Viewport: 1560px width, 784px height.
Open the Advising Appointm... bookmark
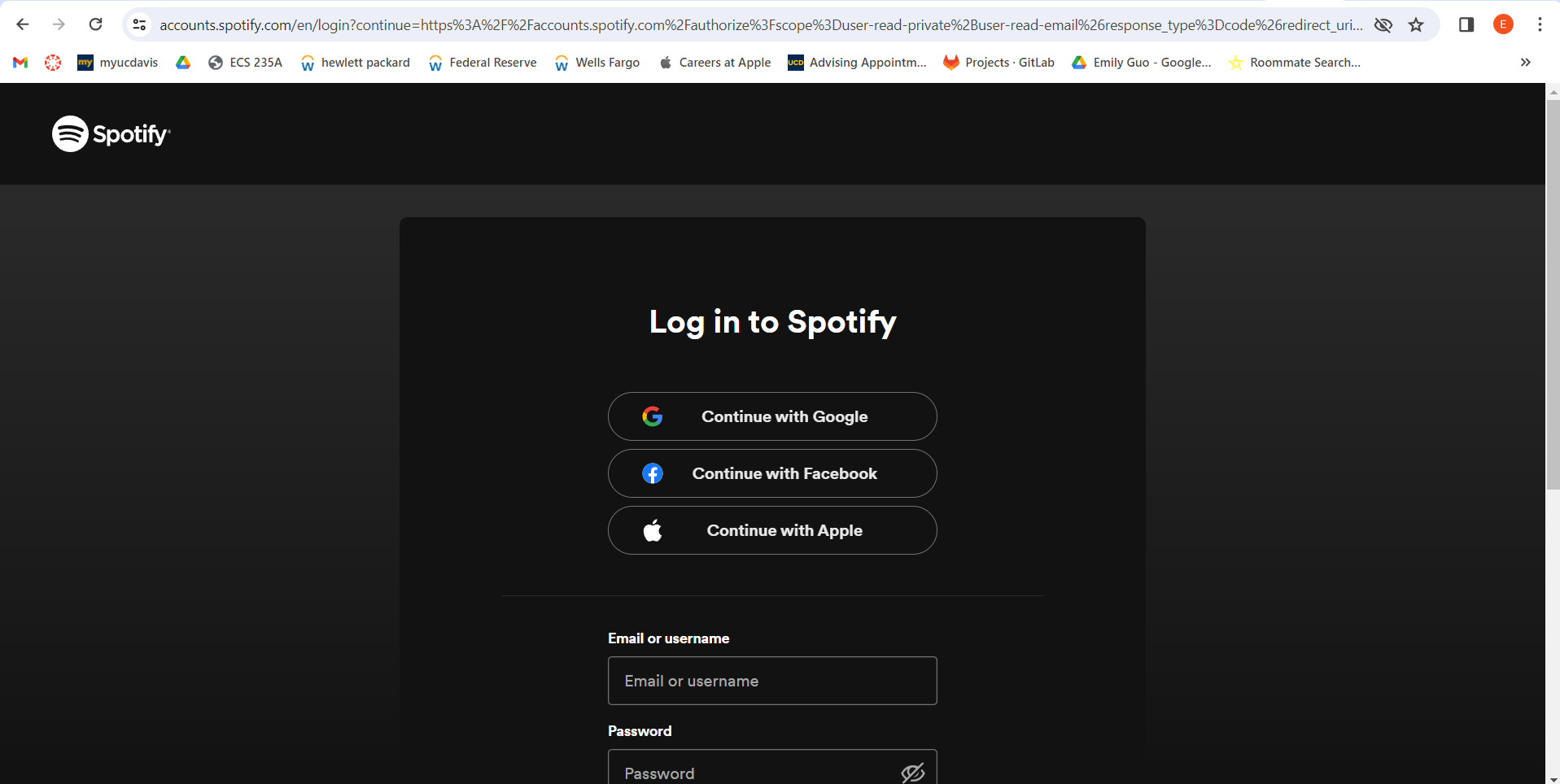858,63
